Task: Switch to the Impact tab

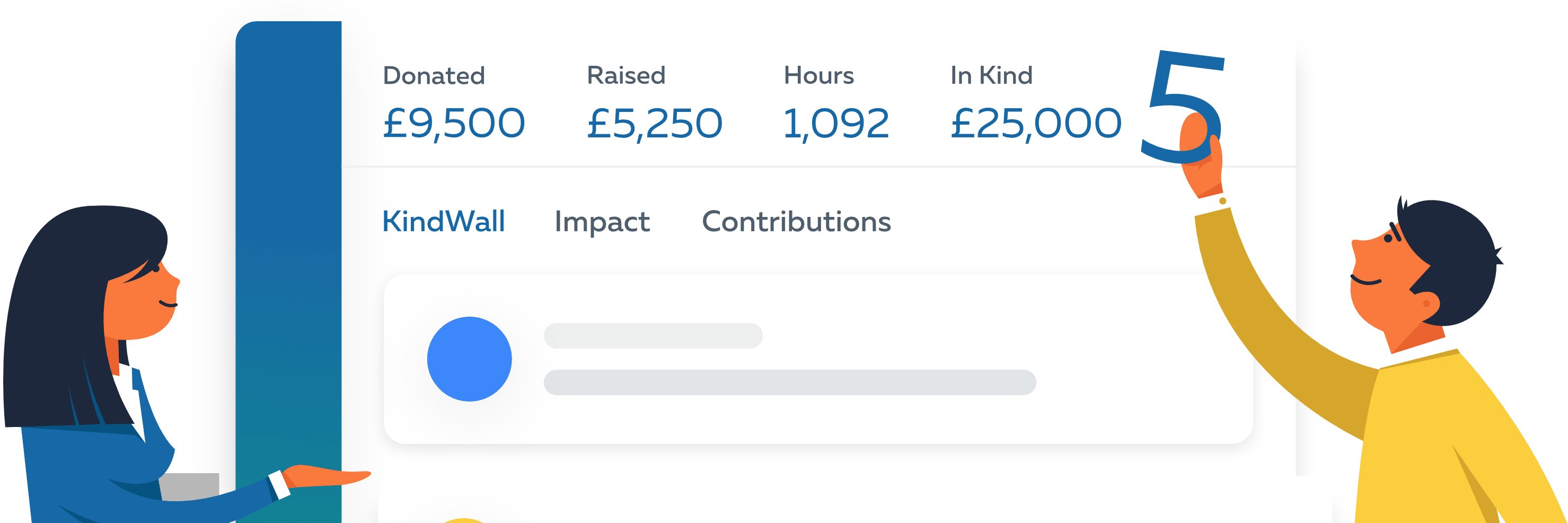Action: coord(602,222)
